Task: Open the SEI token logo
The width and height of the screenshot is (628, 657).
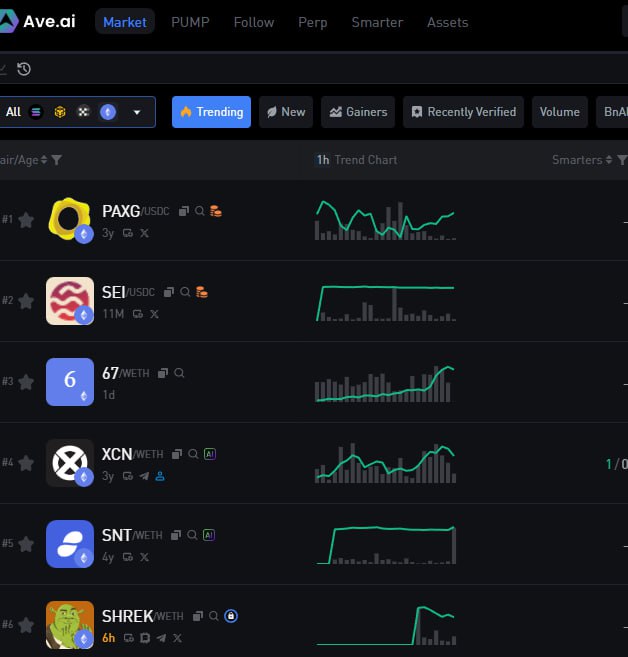Action: point(70,301)
